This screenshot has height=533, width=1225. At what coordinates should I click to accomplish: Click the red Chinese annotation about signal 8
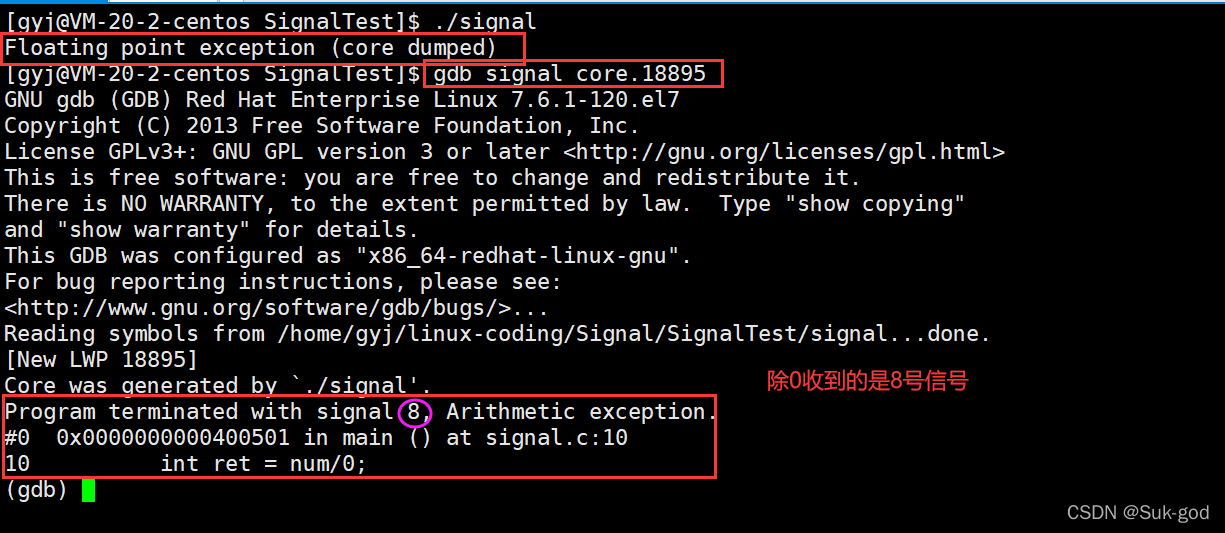(x=867, y=381)
